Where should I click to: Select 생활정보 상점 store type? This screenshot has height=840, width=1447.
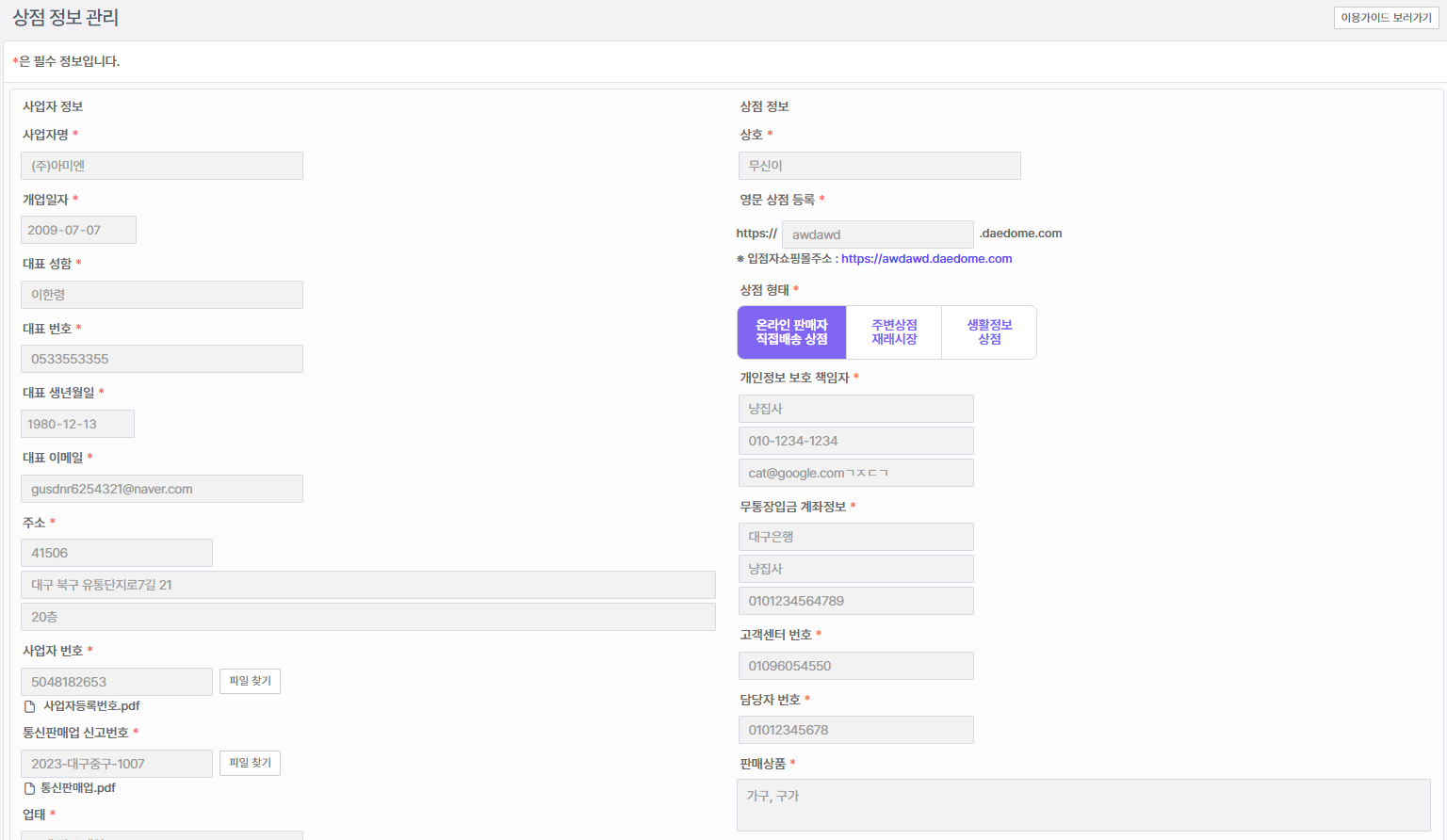pyautogui.click(x=989, y=332)
